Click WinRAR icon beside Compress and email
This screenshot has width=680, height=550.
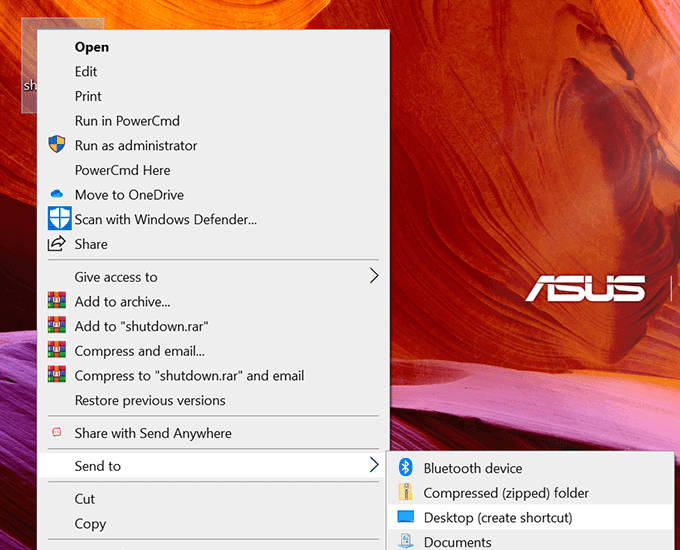click(57, 350)
